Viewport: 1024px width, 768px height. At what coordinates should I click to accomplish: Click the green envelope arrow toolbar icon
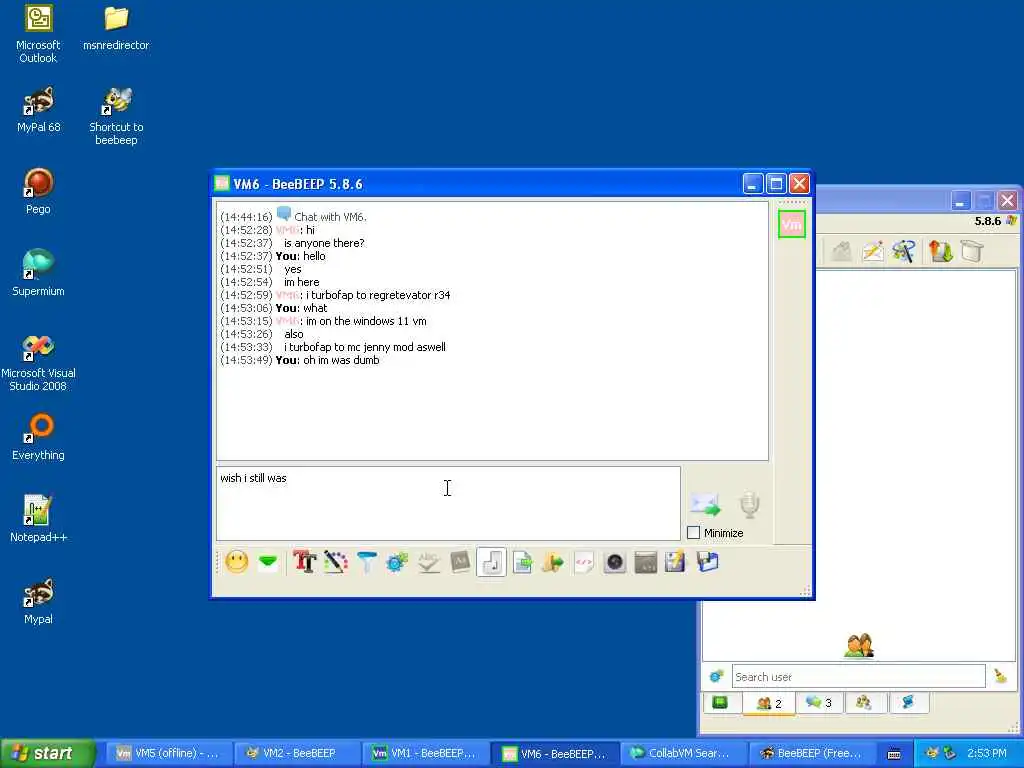[268, 562]
